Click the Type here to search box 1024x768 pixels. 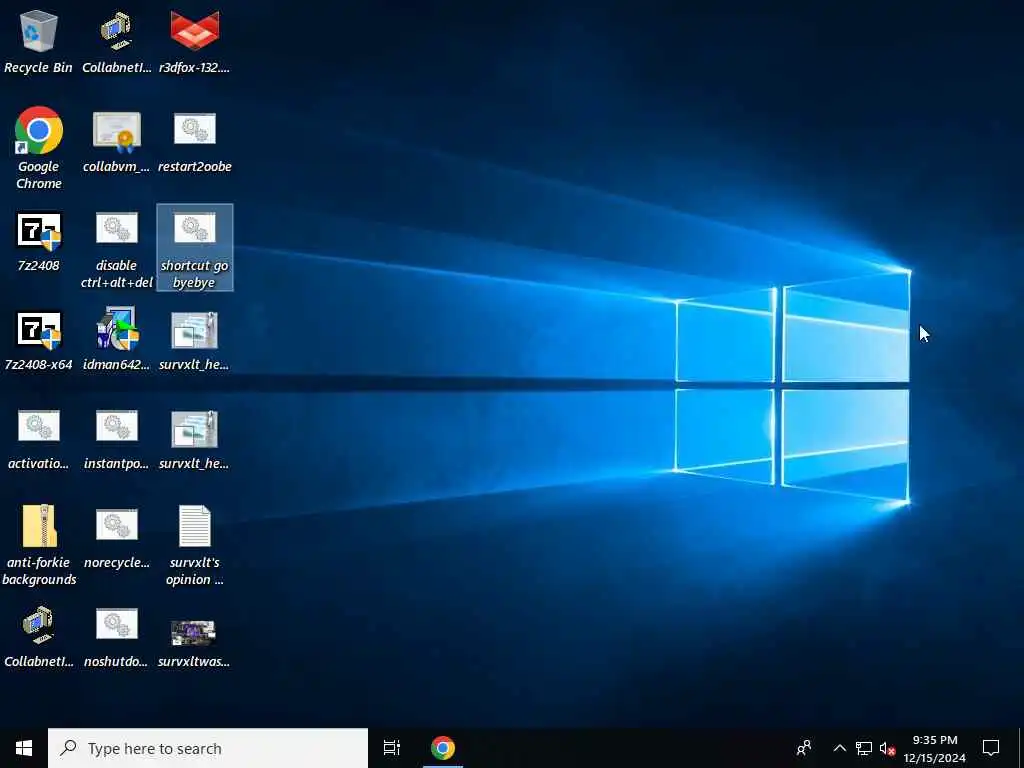click(x=208, y=748)
